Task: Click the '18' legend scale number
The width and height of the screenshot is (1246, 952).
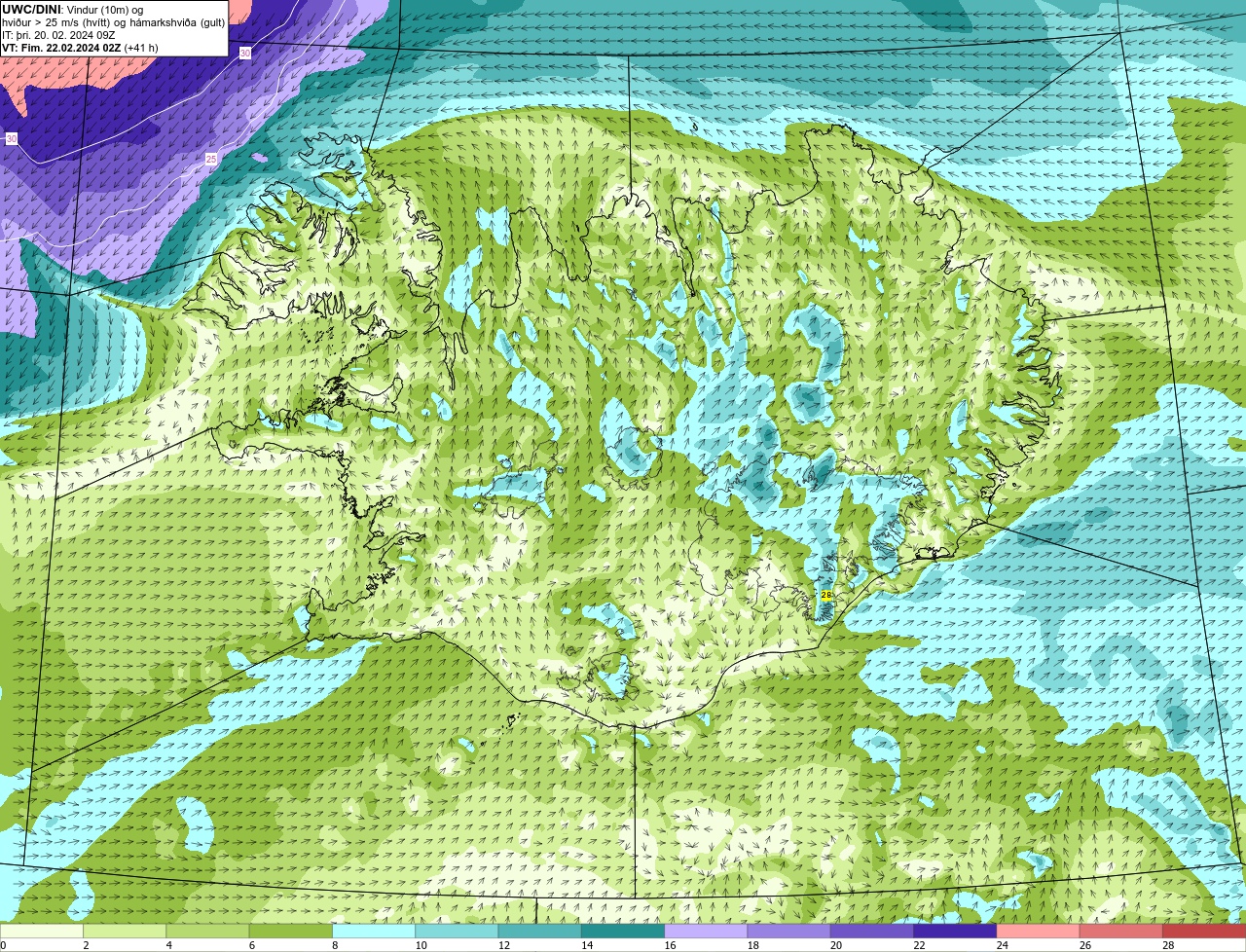Action: (x=753, y=945)
